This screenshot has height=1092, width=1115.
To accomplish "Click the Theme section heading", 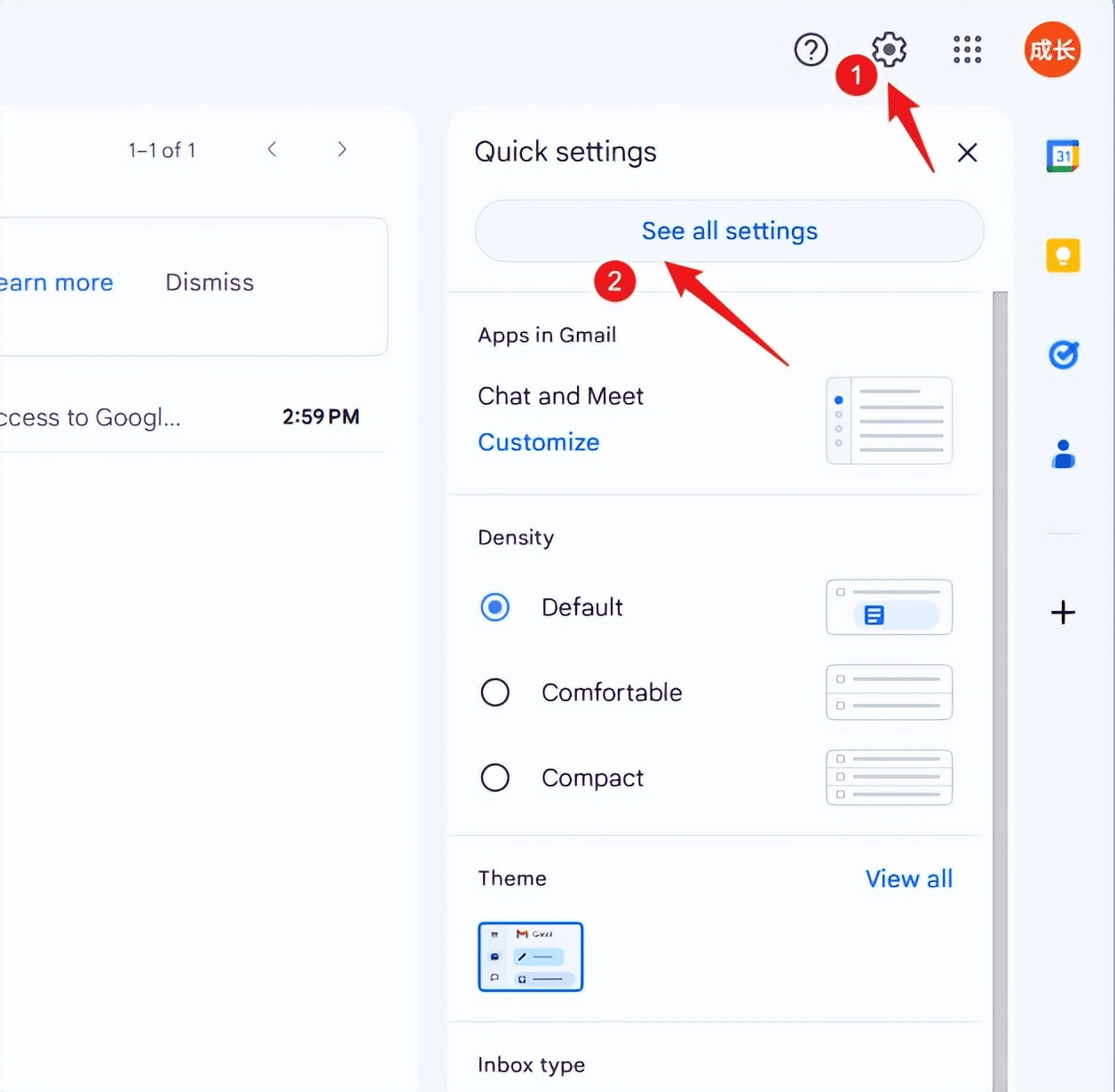I will tap(512, 878).
